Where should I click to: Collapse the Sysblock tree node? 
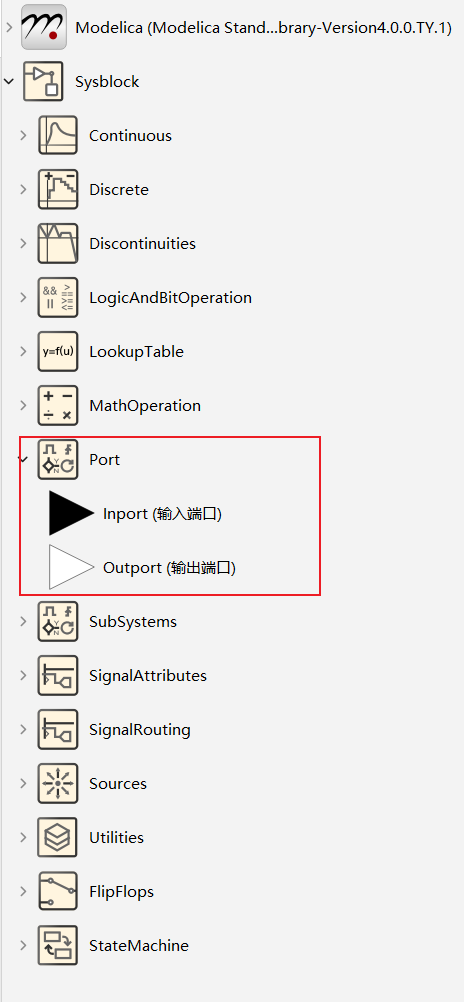(8, 81)
